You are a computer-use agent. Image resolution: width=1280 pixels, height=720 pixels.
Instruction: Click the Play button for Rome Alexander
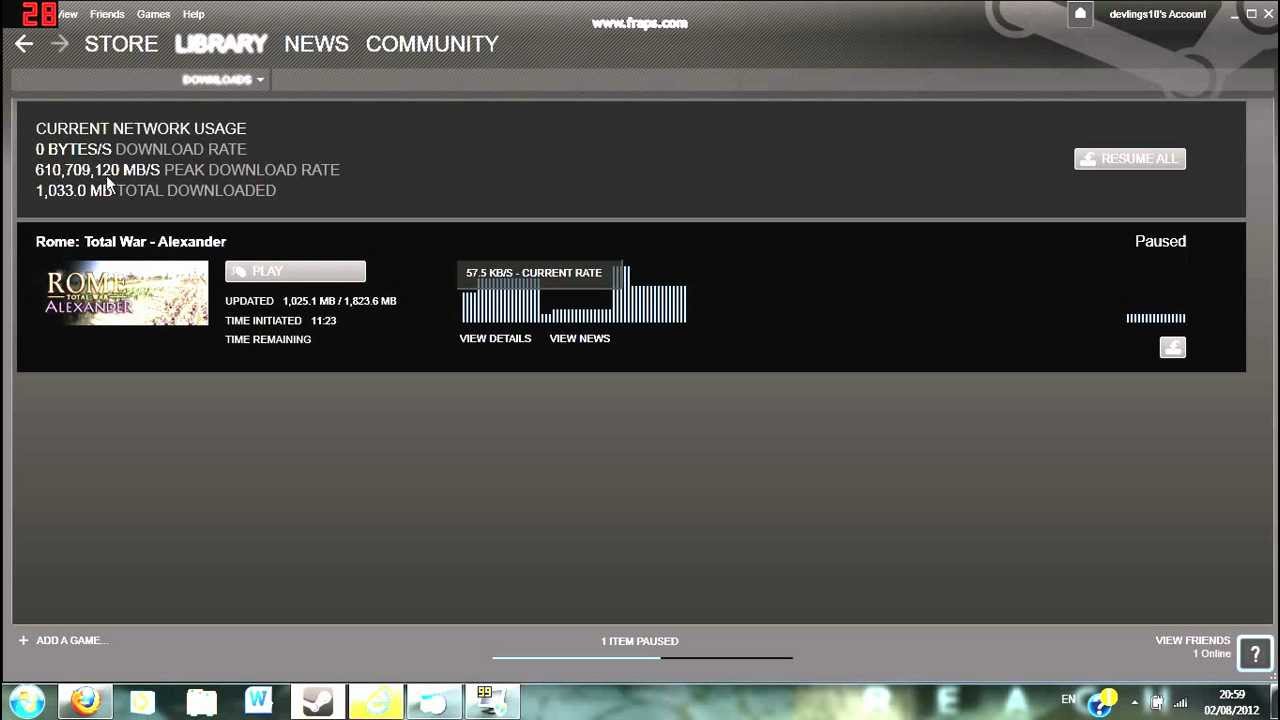[x=295, y=272]
